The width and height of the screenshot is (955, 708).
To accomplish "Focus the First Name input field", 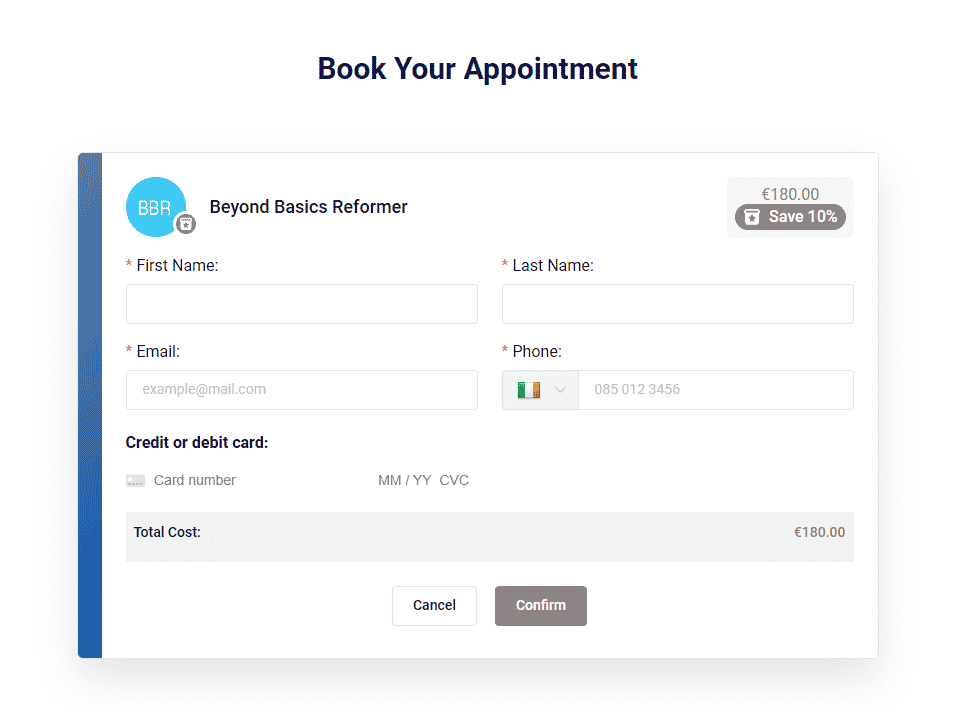I will pos(301,304).
